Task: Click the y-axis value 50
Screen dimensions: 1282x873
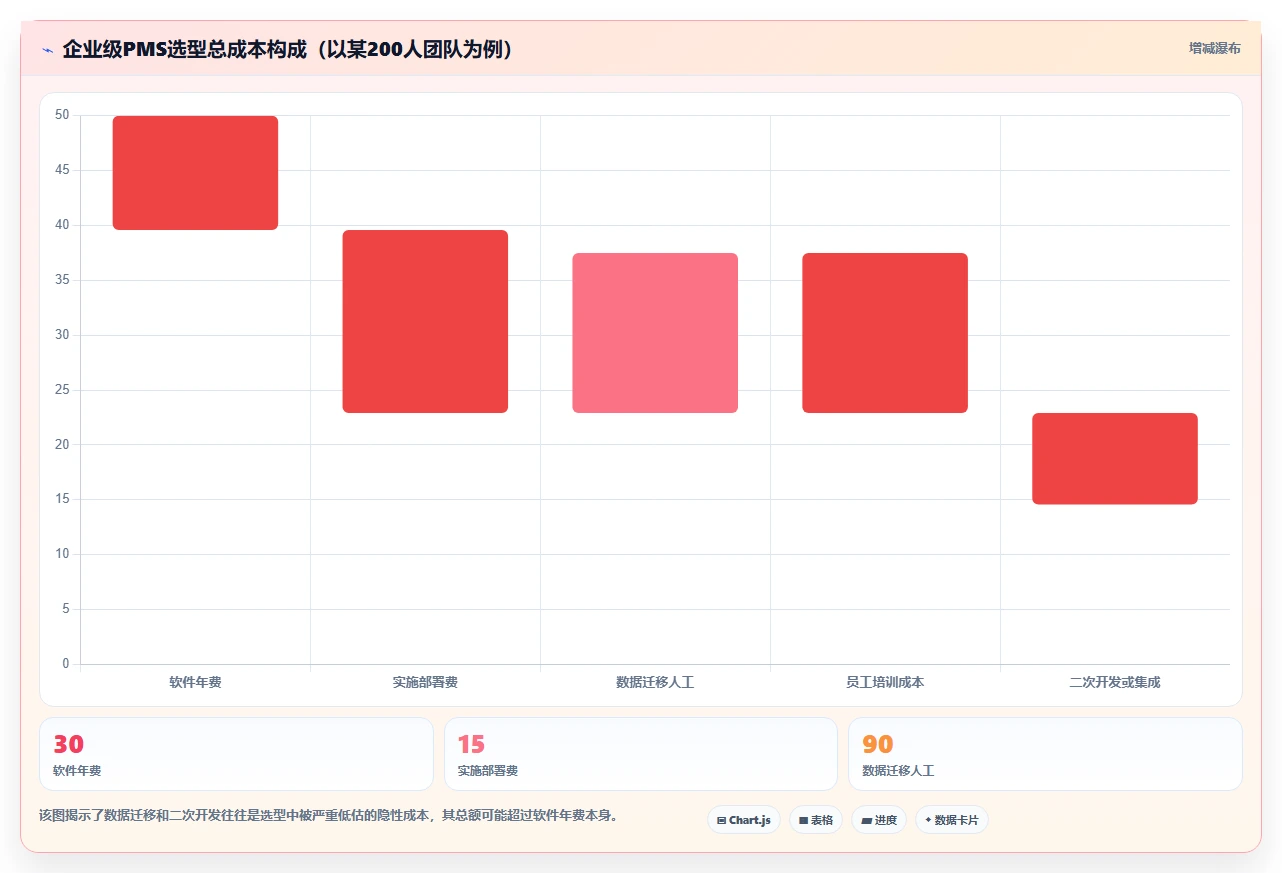Action: point(62,115)
